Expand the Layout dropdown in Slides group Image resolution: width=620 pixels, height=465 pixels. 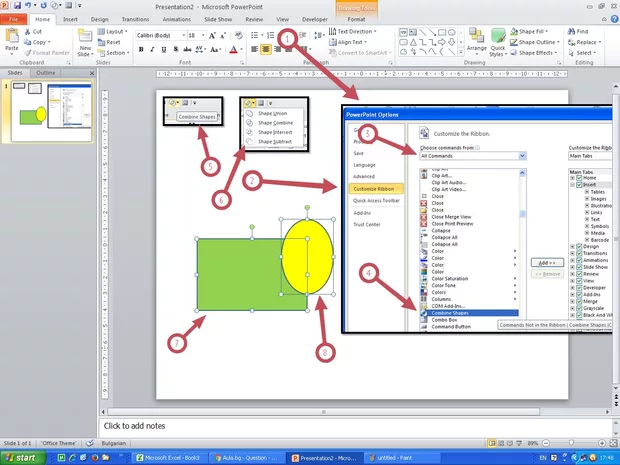point(113,31)
